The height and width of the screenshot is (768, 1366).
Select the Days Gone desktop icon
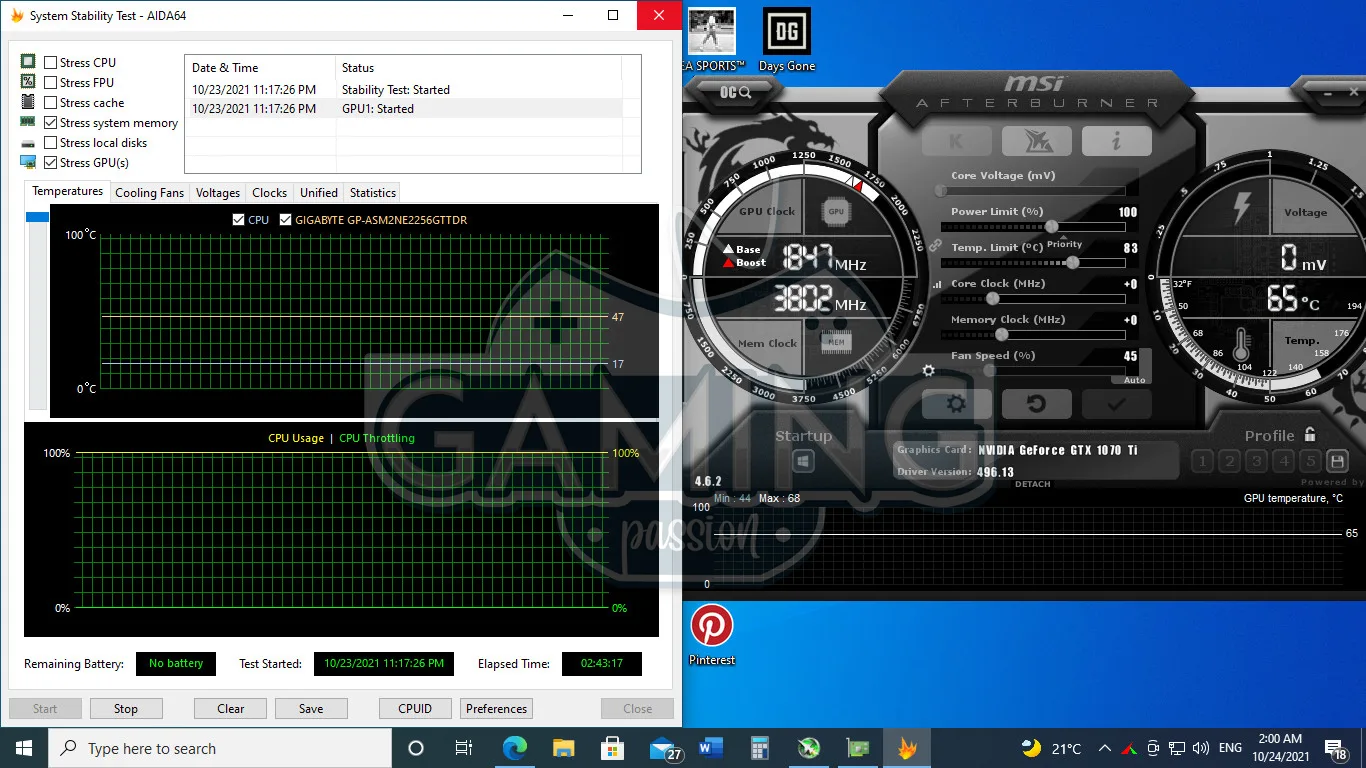coord(787,40)
